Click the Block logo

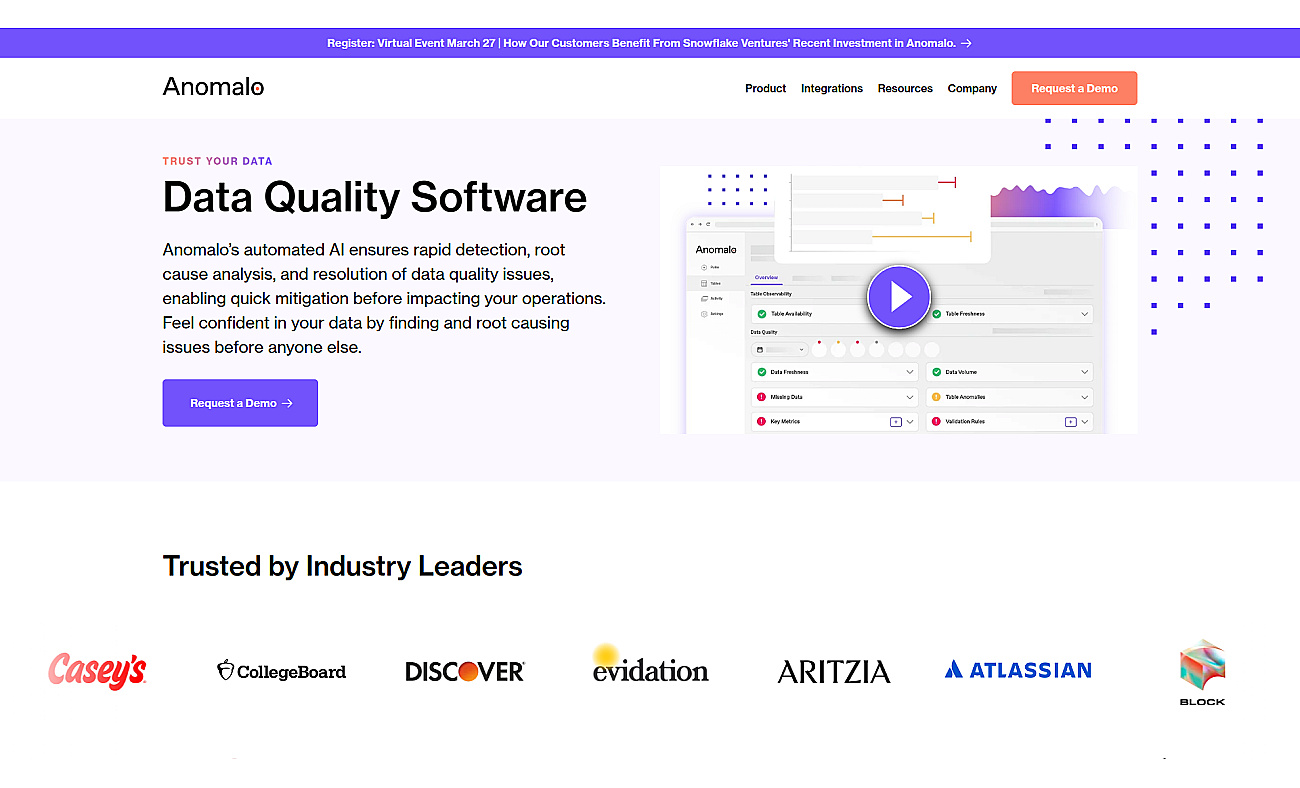point(1202,672)
